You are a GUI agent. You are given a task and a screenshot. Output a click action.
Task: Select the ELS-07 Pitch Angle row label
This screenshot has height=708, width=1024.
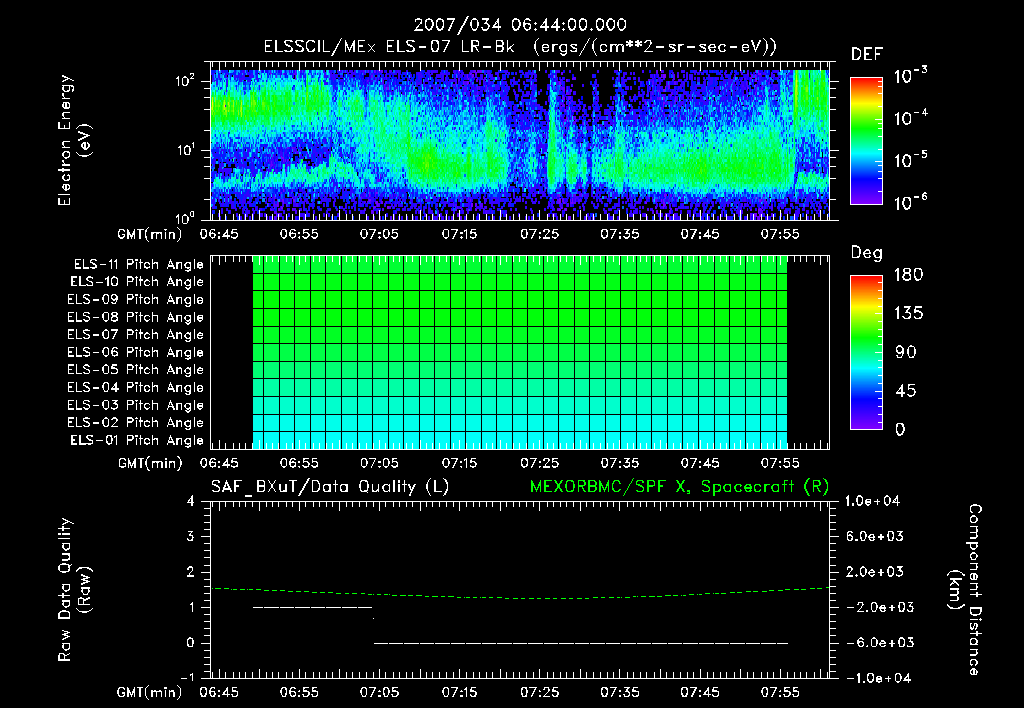[x=135, y=334]
